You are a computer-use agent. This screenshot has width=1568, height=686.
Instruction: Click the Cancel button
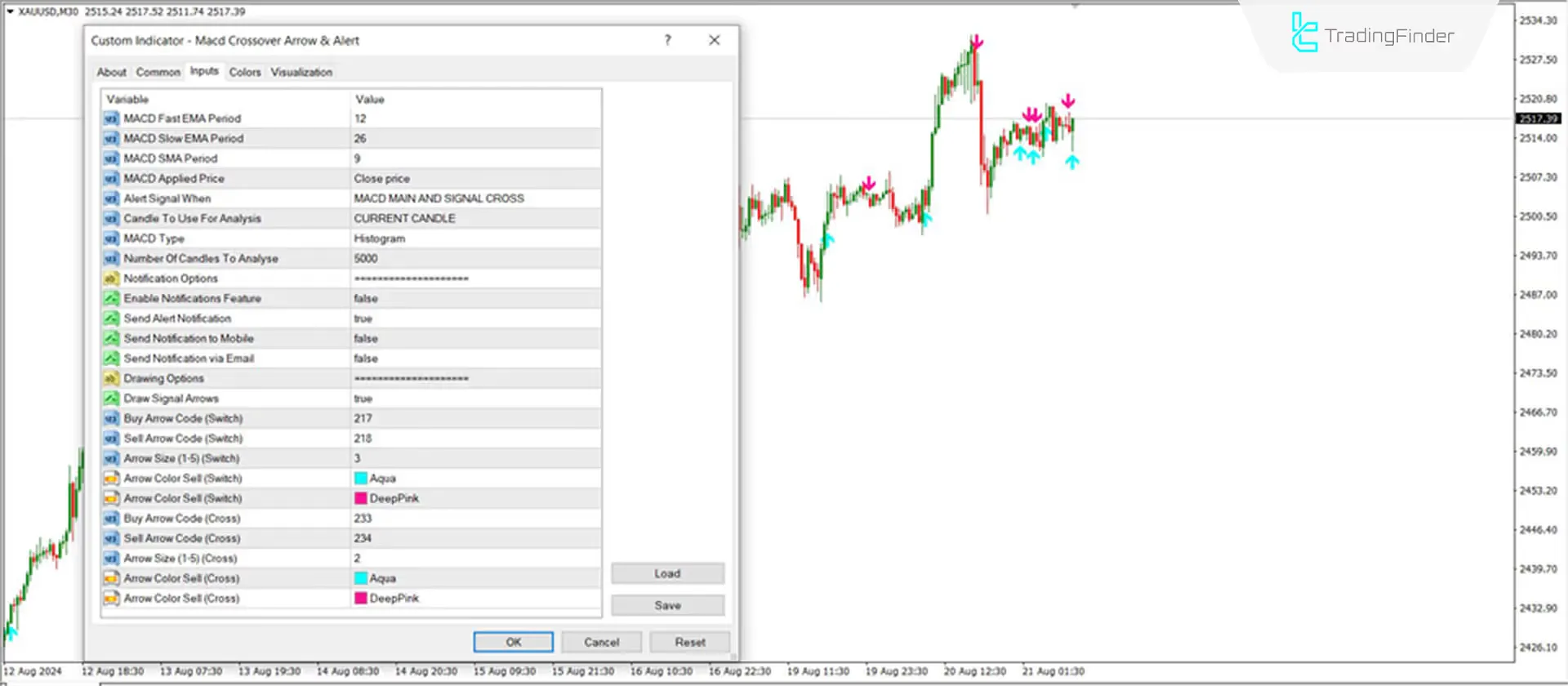point(602,642)
